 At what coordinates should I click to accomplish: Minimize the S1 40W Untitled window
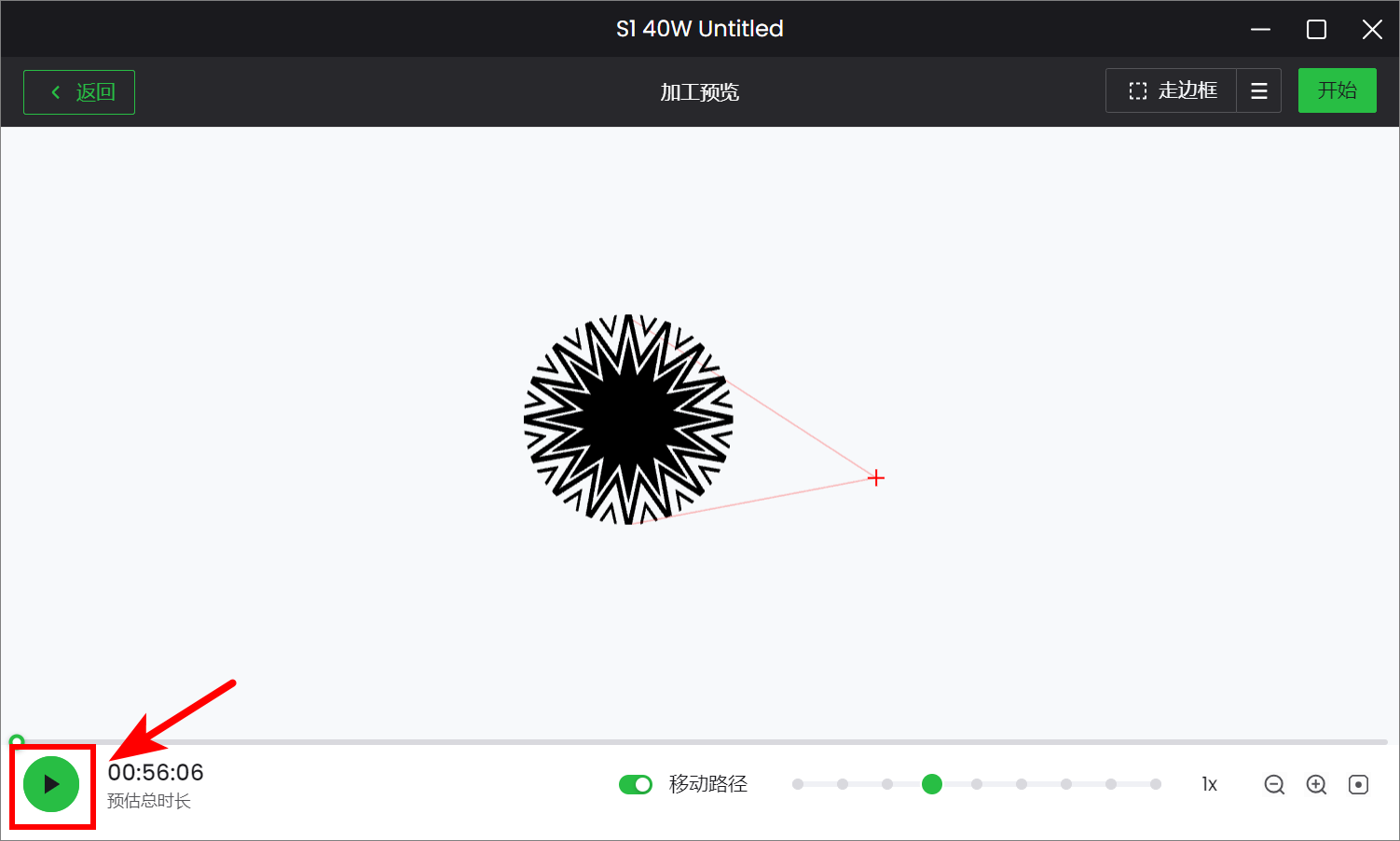1260,30
